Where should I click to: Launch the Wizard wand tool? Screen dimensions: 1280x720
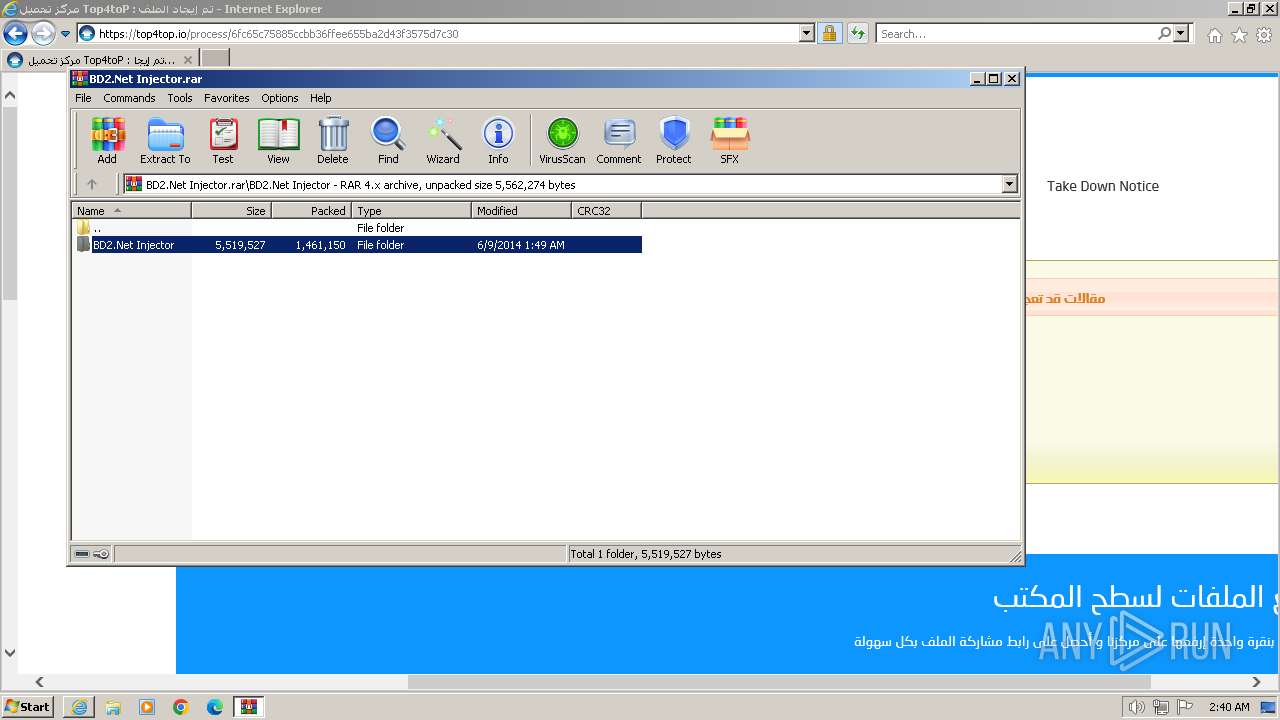point(443,140)
